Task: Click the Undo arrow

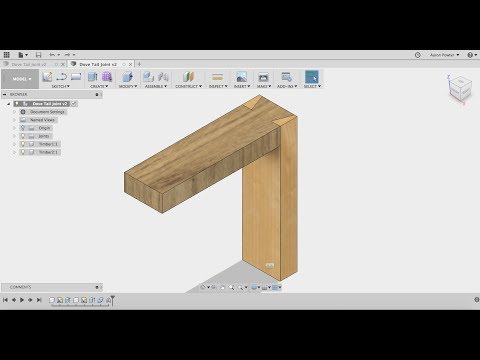Action: pyautogui.click(x=52, y=55)
